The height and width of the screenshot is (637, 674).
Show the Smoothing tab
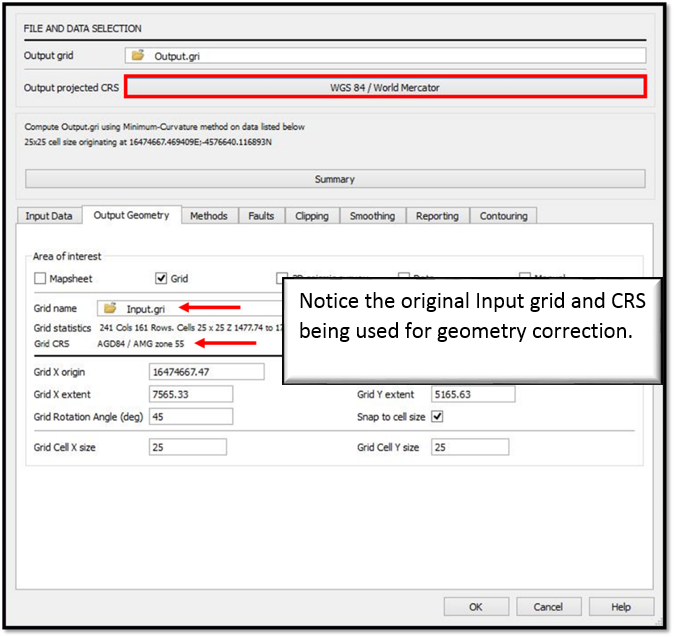372,216
